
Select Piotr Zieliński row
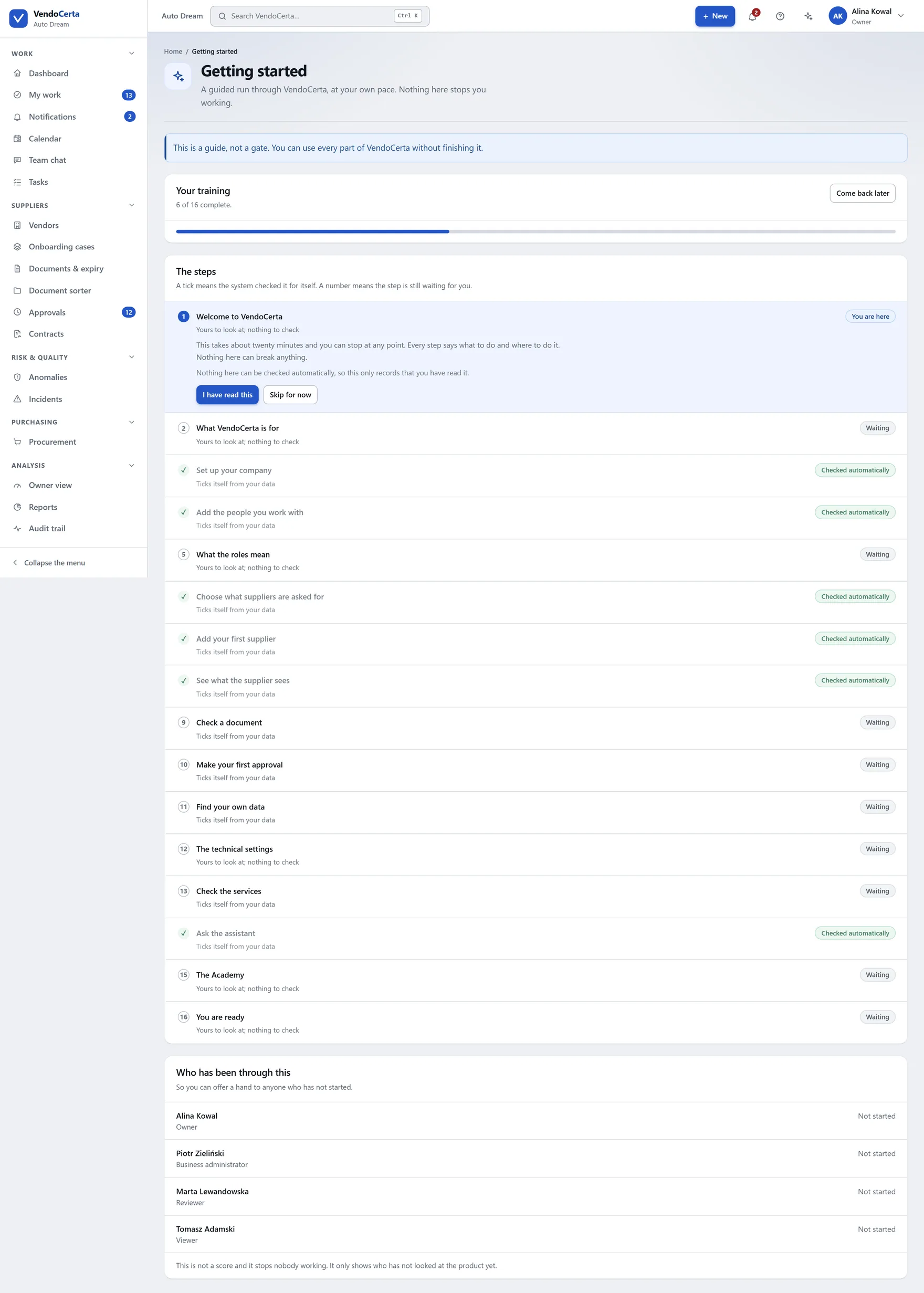coord(535,1159)
